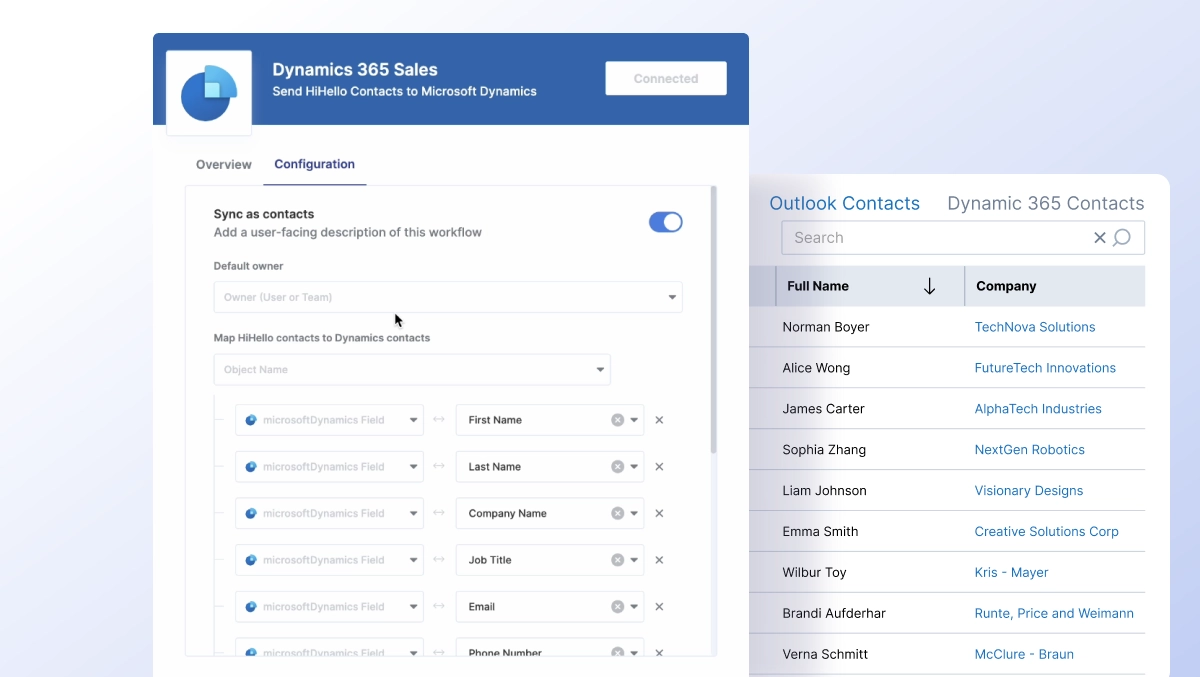Clear the Job Title field mapping
Screen dimensions: 1200x677
(617, 560)
